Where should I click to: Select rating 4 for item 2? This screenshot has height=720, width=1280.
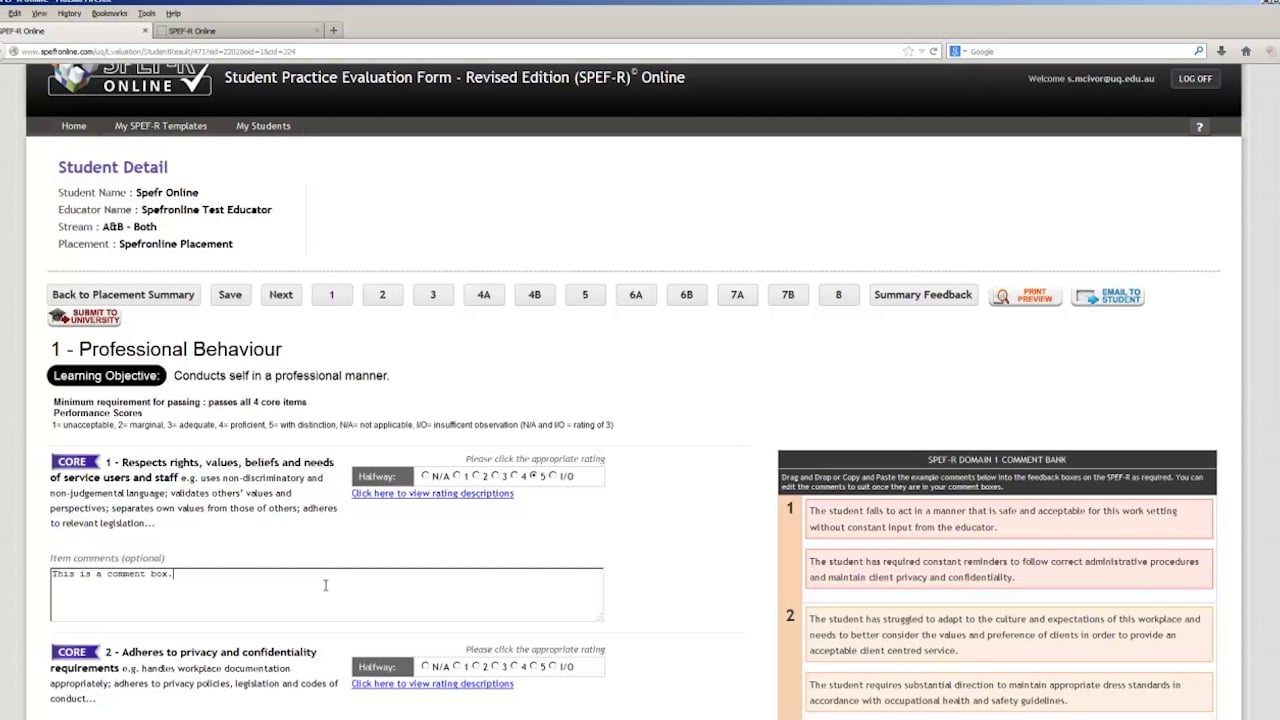pos(514,665)
